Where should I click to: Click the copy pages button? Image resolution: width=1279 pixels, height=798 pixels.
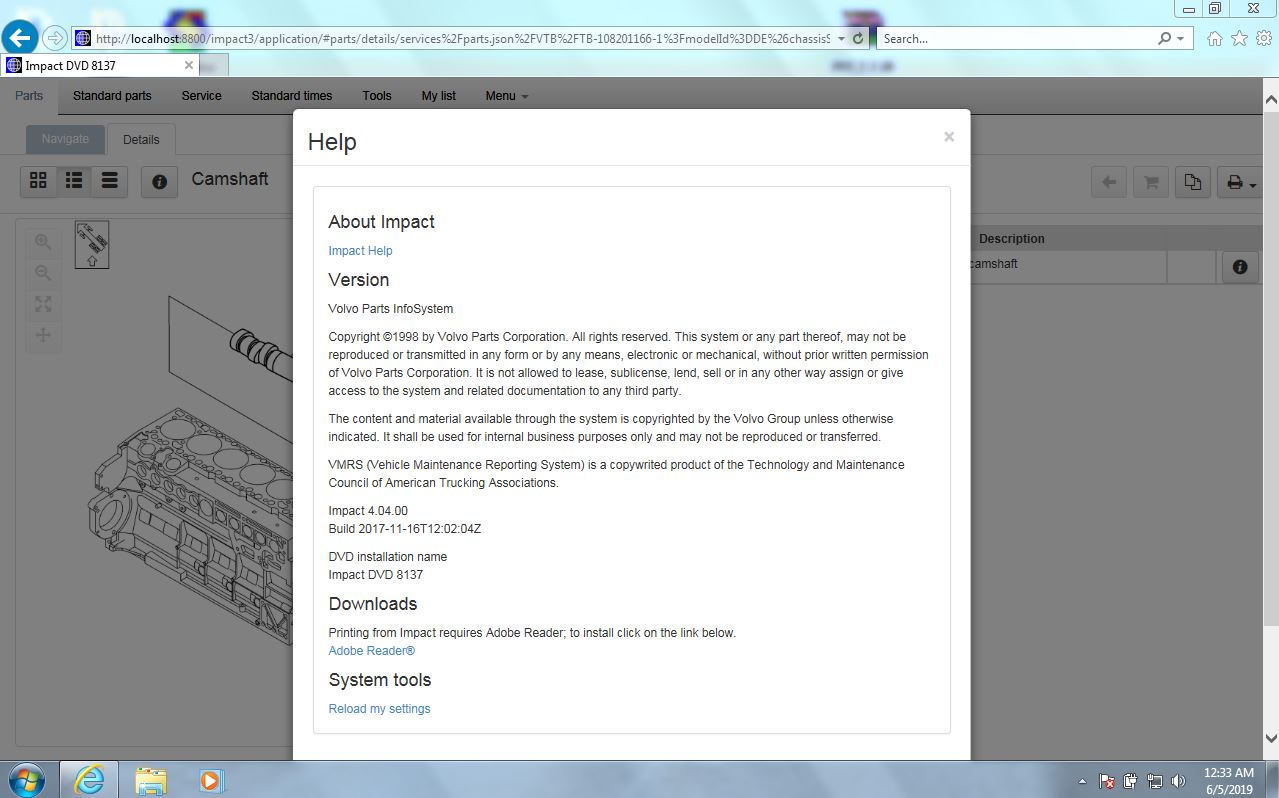click(x=1193, y=182)
